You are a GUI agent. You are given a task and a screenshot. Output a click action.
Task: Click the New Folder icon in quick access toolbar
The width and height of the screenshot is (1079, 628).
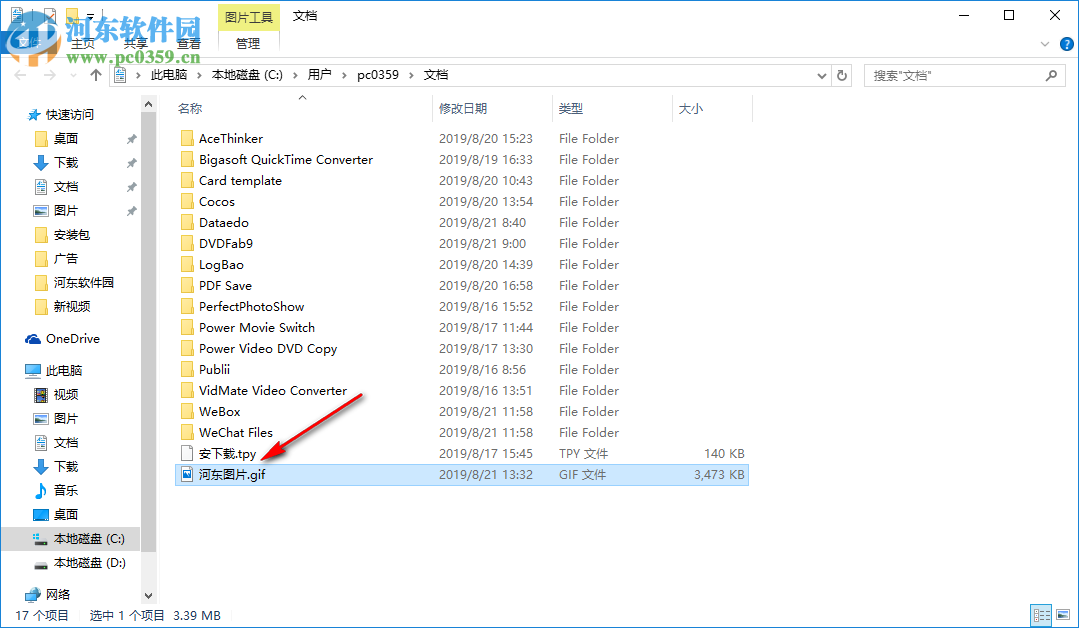(x=72, y=15)
